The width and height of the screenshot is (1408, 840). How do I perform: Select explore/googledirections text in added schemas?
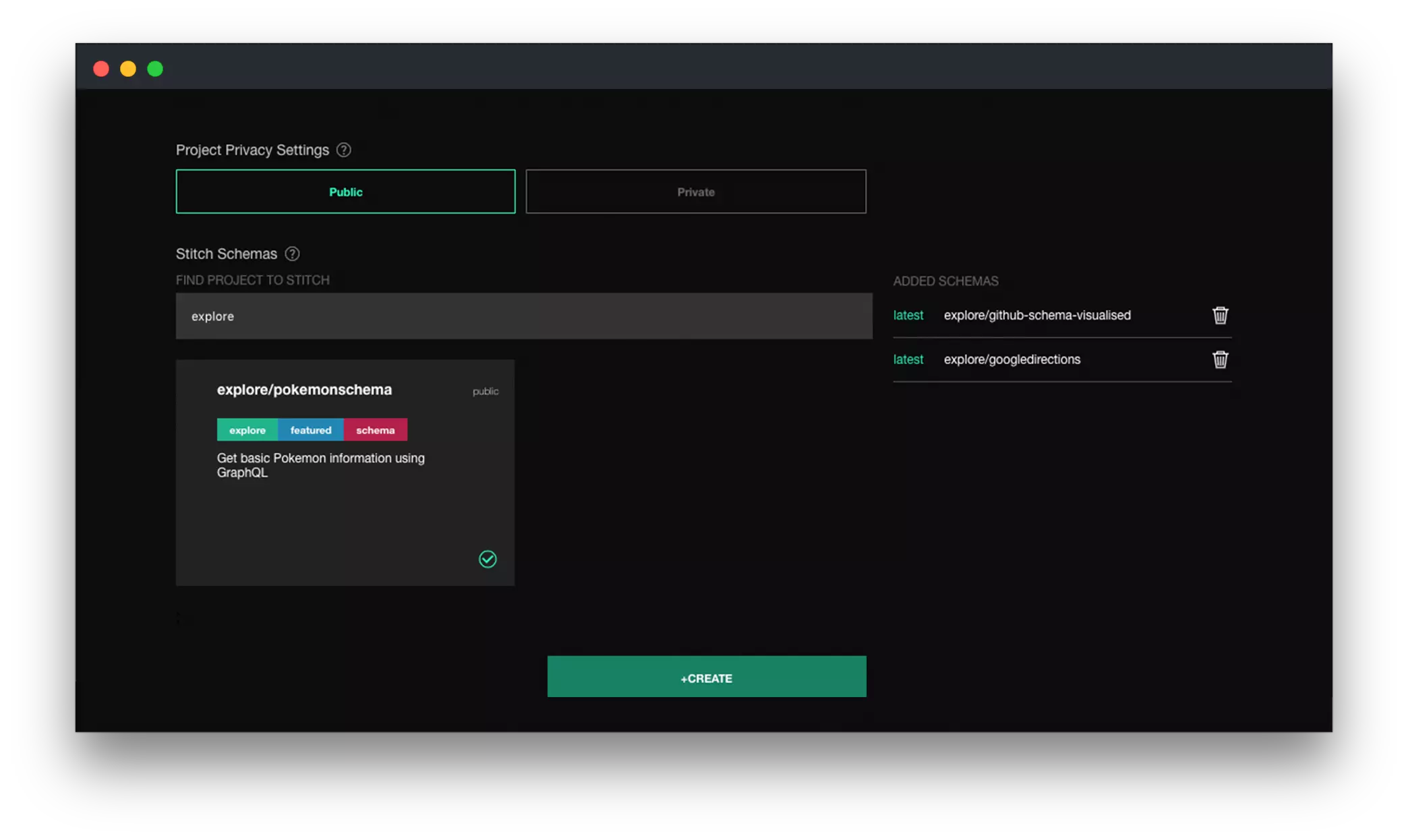[x=1011, y=359]
